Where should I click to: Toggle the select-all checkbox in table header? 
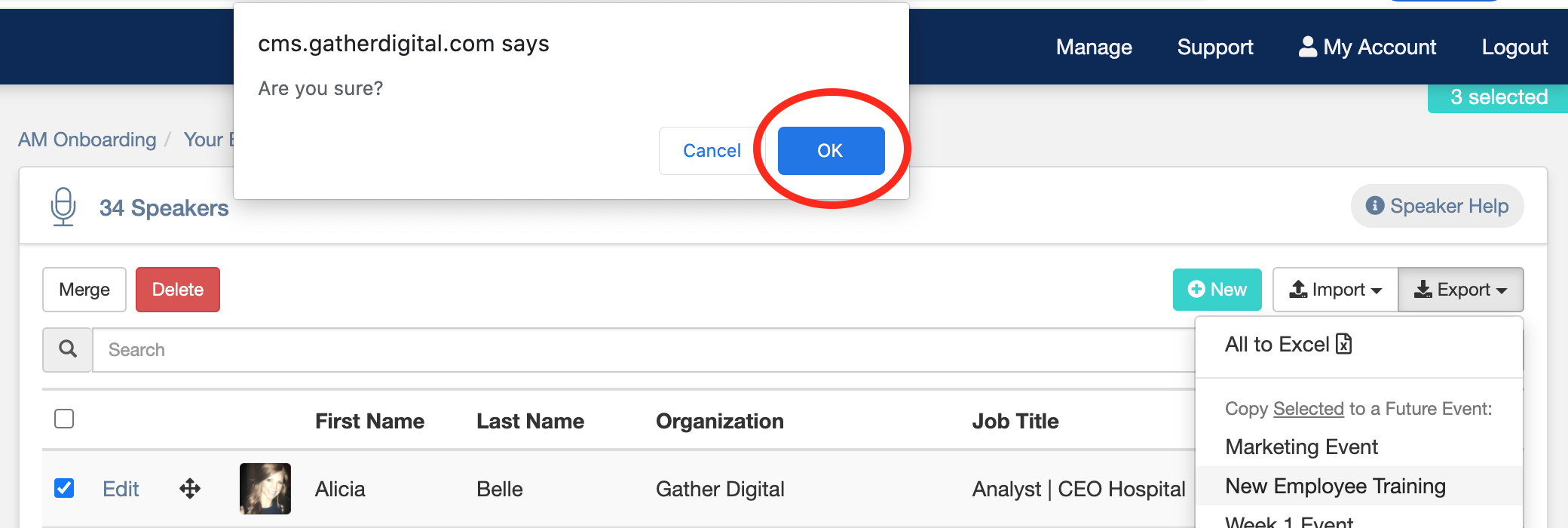click(x=64, y=419)
